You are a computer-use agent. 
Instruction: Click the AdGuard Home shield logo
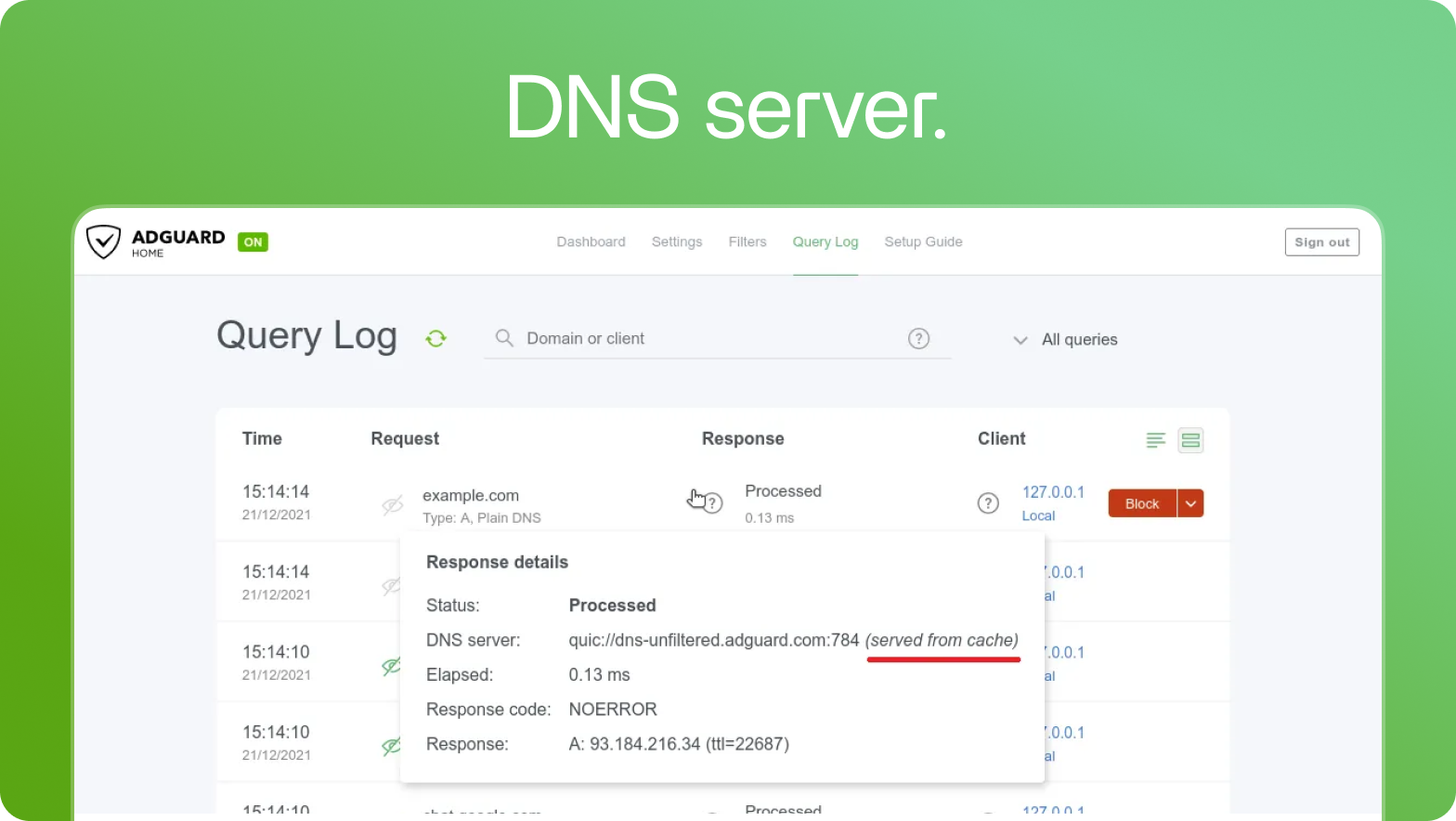pyautogui.click(x=103, y=241)
